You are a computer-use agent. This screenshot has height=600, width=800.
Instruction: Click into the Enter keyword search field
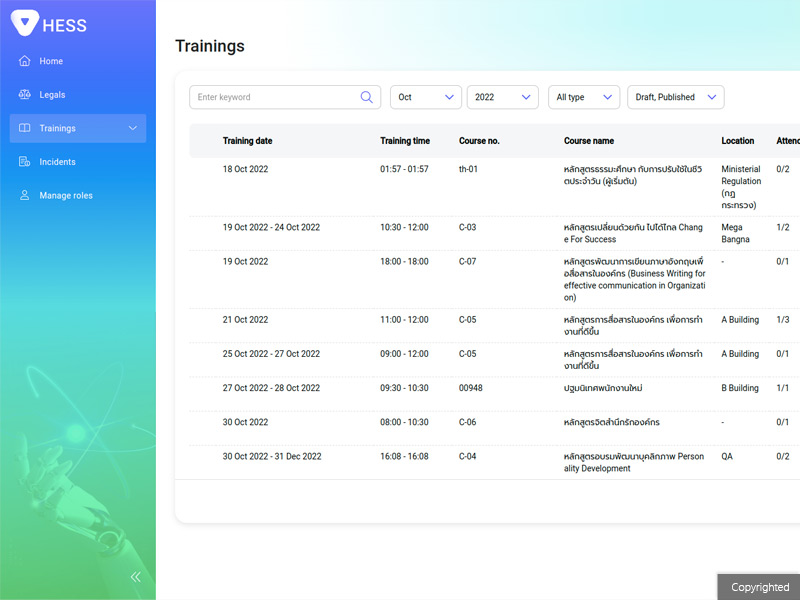[275, 97]
